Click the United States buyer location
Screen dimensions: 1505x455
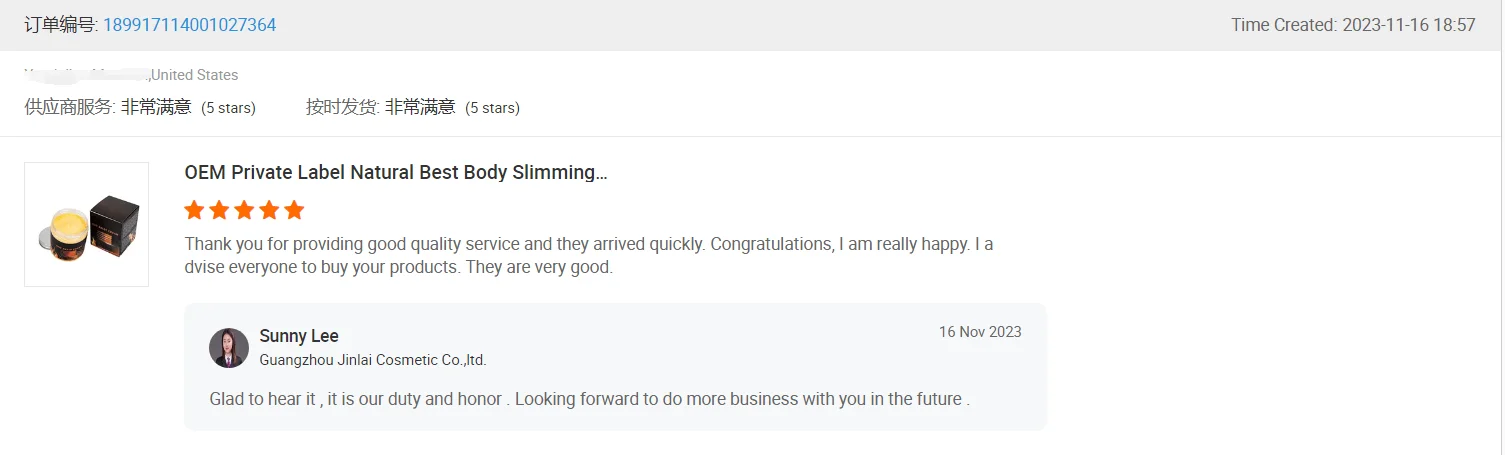pyautogui.click(x=195, y=75)
